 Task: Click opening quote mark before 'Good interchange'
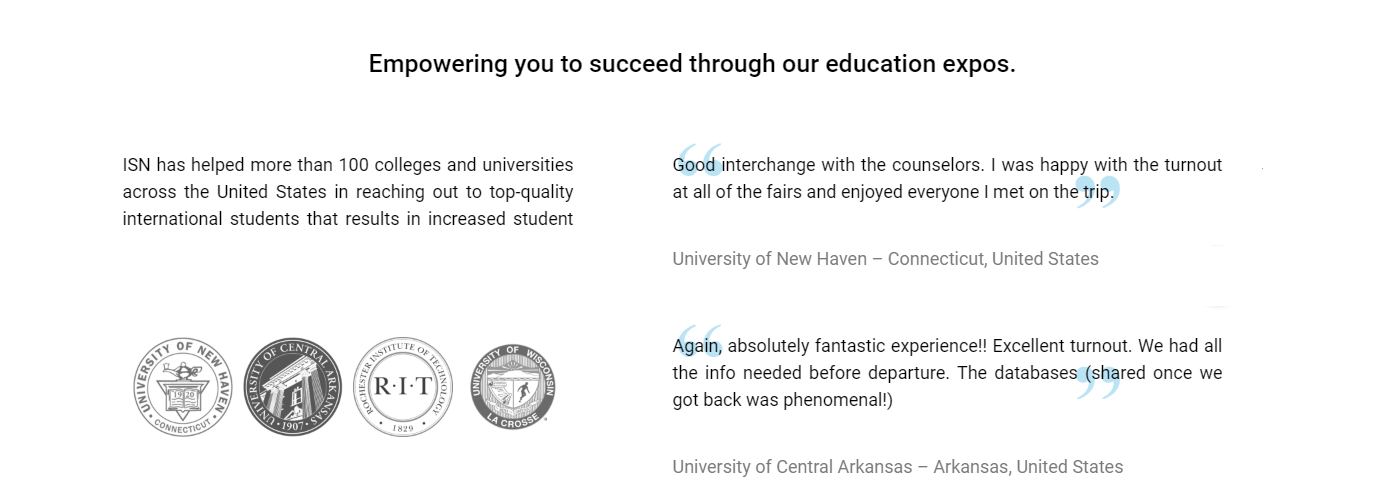click(699, 161)
